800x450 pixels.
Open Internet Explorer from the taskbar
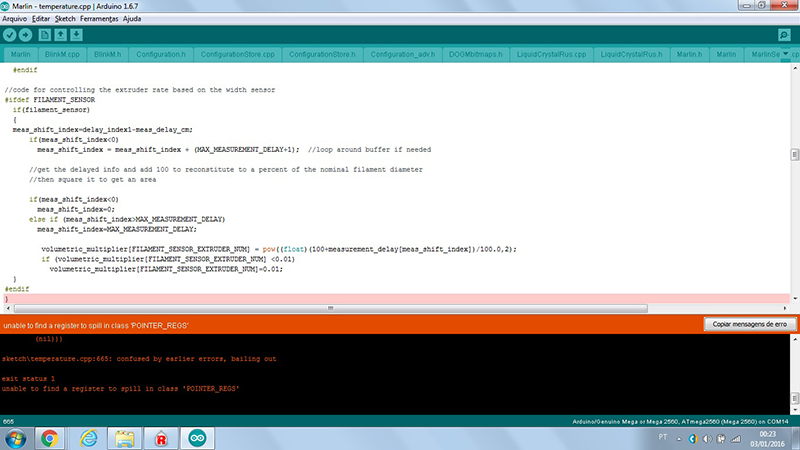(88, 438)
